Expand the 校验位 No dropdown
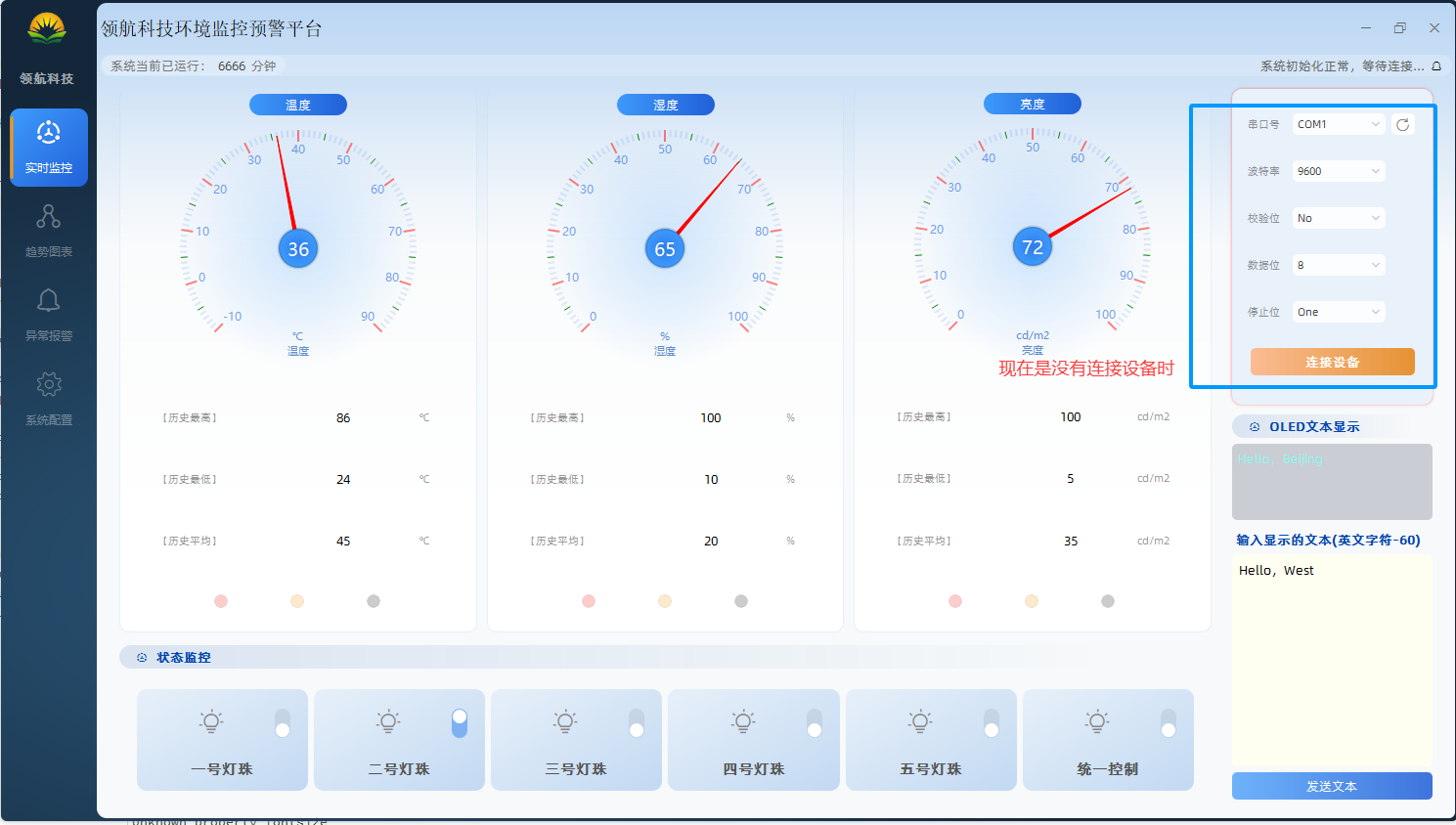This screenshot has height=825, width=1456. (x=1339, y=218)
